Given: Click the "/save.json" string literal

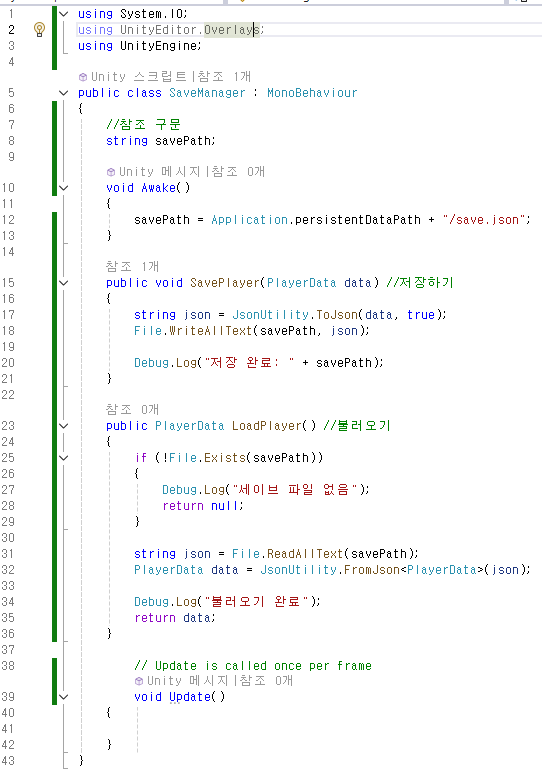Looking at the screenshot, I should (484, 220).
